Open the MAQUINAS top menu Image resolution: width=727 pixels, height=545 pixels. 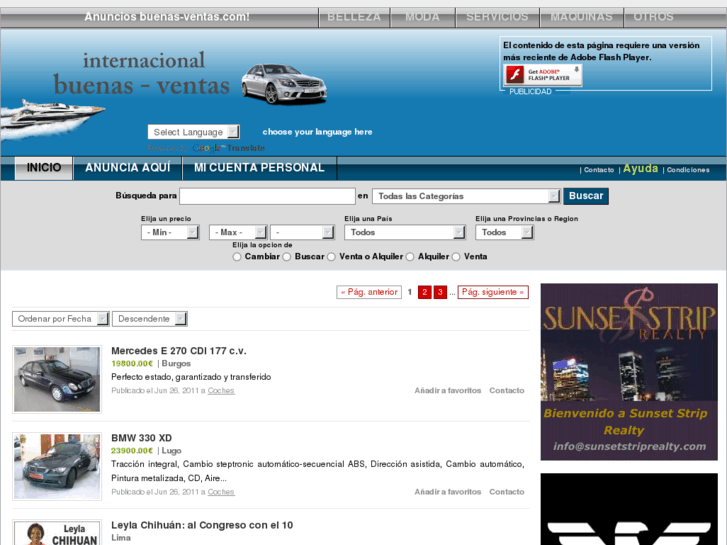[x=581, y=17]
